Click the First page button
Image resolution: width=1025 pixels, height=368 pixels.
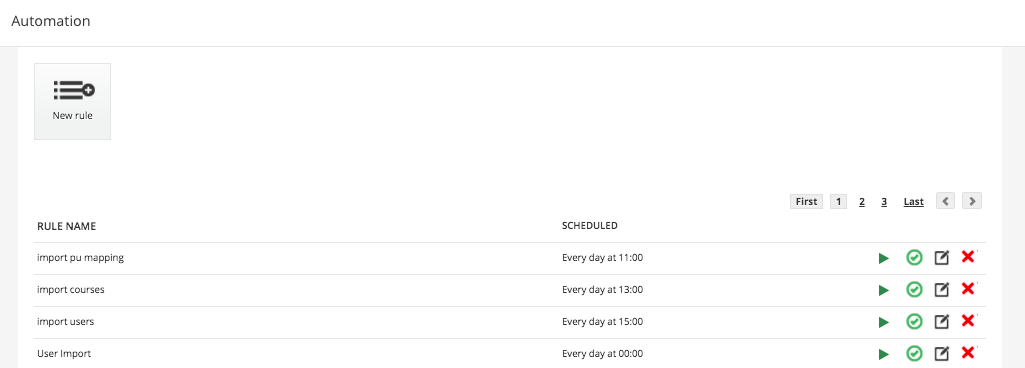click(807, 202)
